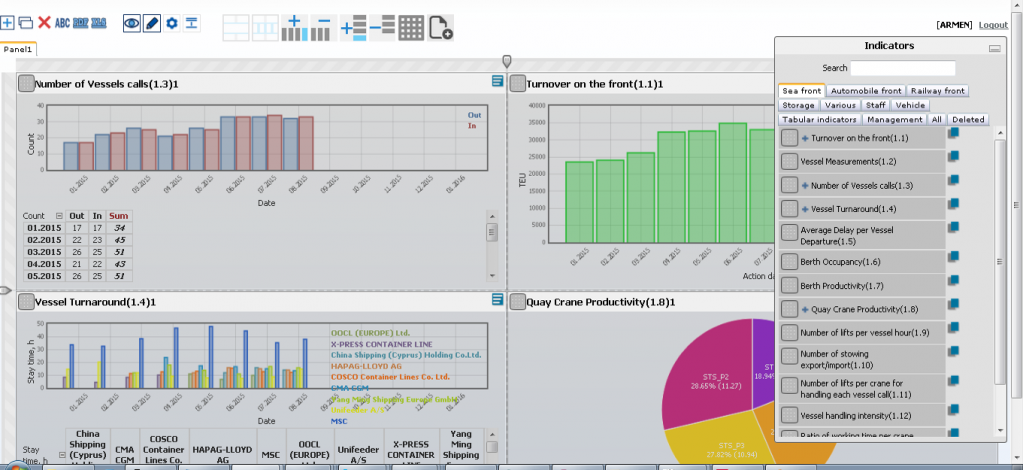Click the top panel divider slider handle
Image resolution: width=1023 pixels, height=470 pixels.
pyautogui.click(x=507, y=61)
